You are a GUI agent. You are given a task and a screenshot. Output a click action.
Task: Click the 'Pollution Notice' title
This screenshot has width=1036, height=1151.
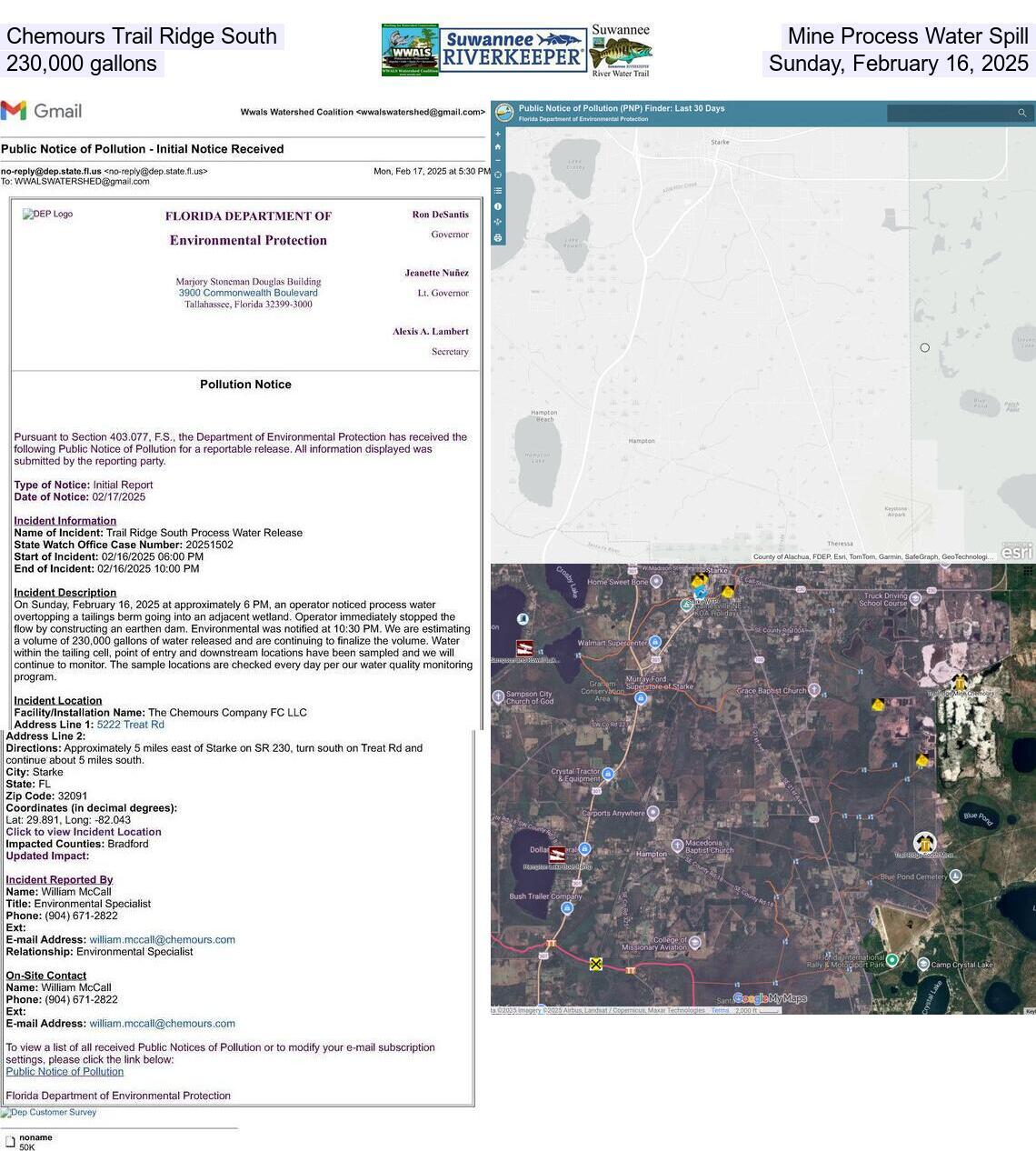[245, 385]
